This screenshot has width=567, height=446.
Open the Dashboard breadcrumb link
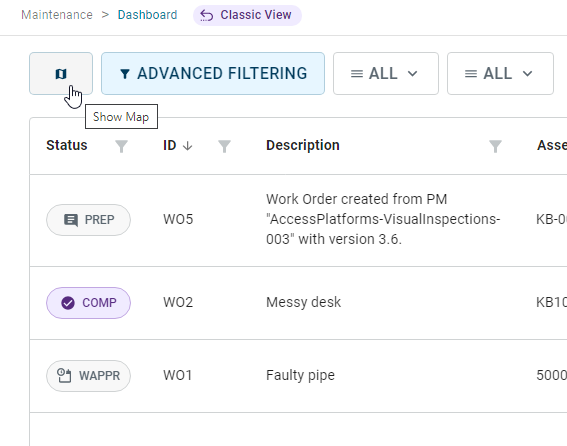pyautogui.click(x=148, y=15)
